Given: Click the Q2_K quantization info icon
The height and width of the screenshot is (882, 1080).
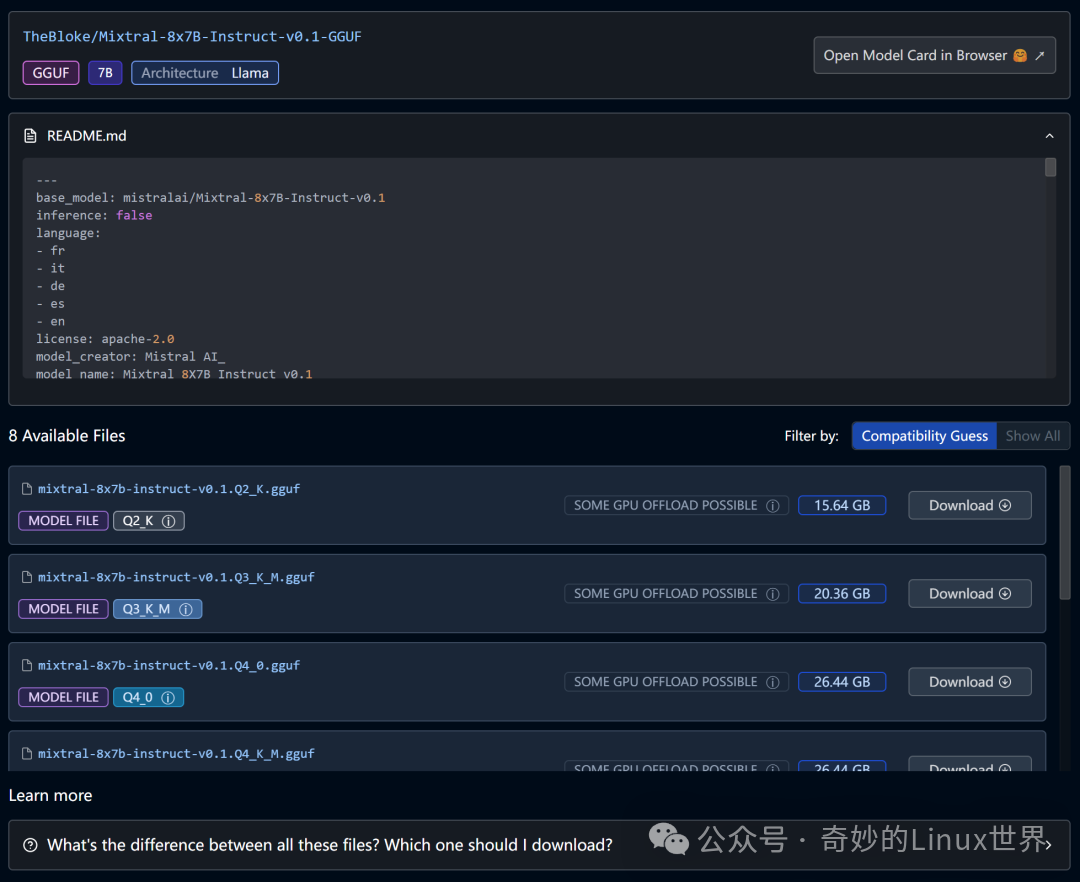Looking at the screenshot, I should (x=168, y=521).
